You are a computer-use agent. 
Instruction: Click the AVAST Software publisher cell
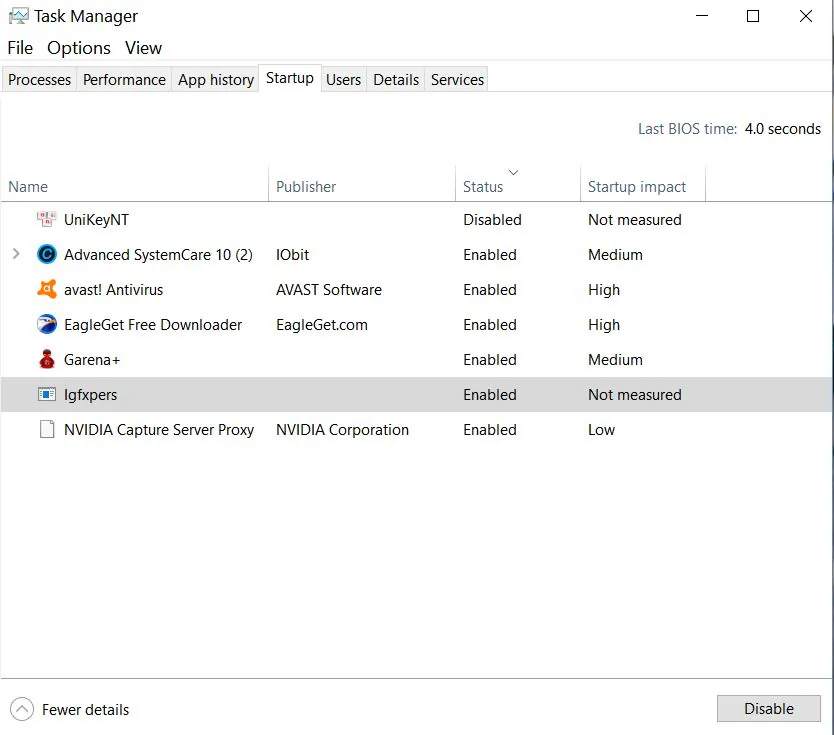329,290
